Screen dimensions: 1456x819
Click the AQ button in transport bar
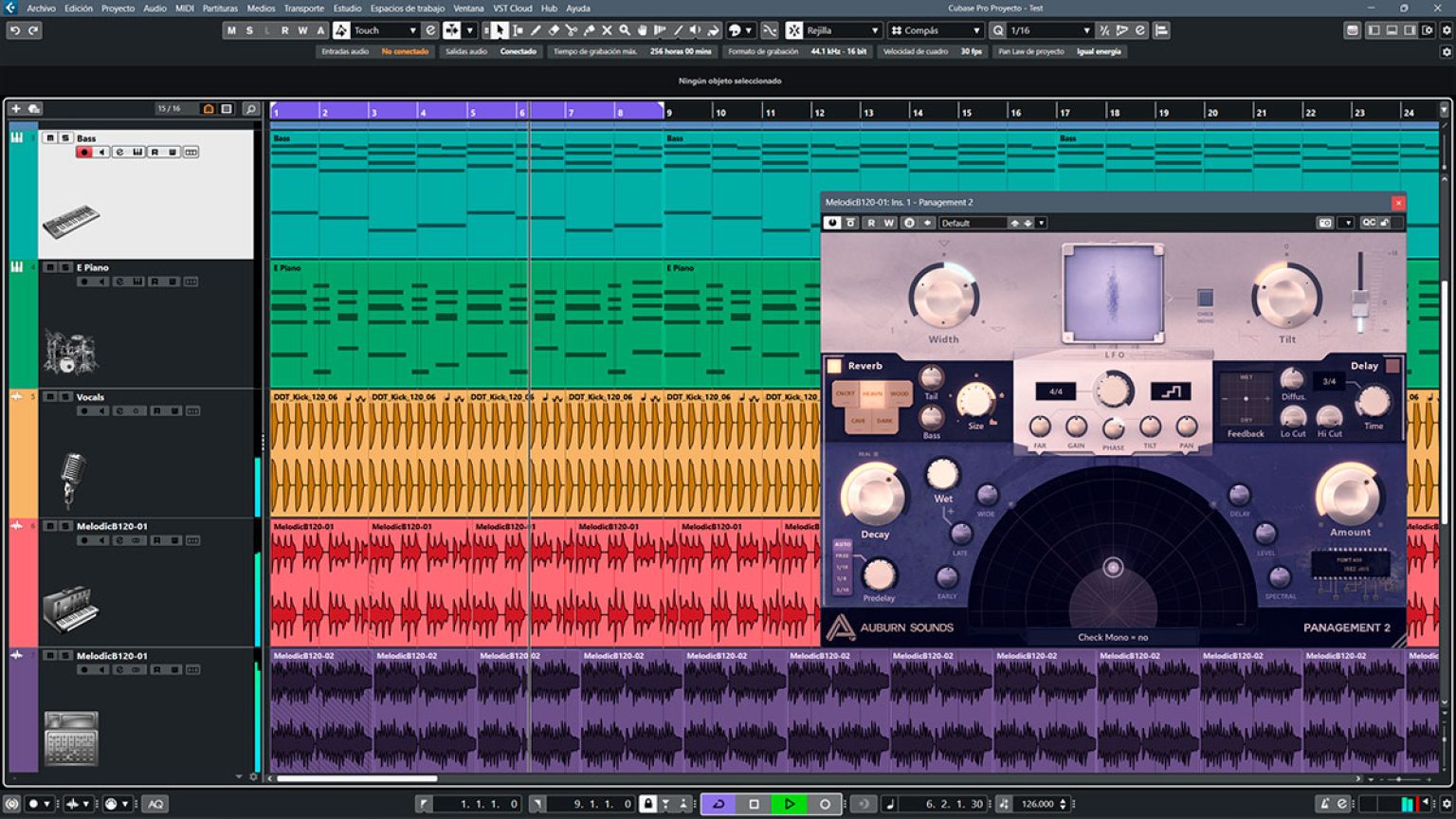coord(155,804)
